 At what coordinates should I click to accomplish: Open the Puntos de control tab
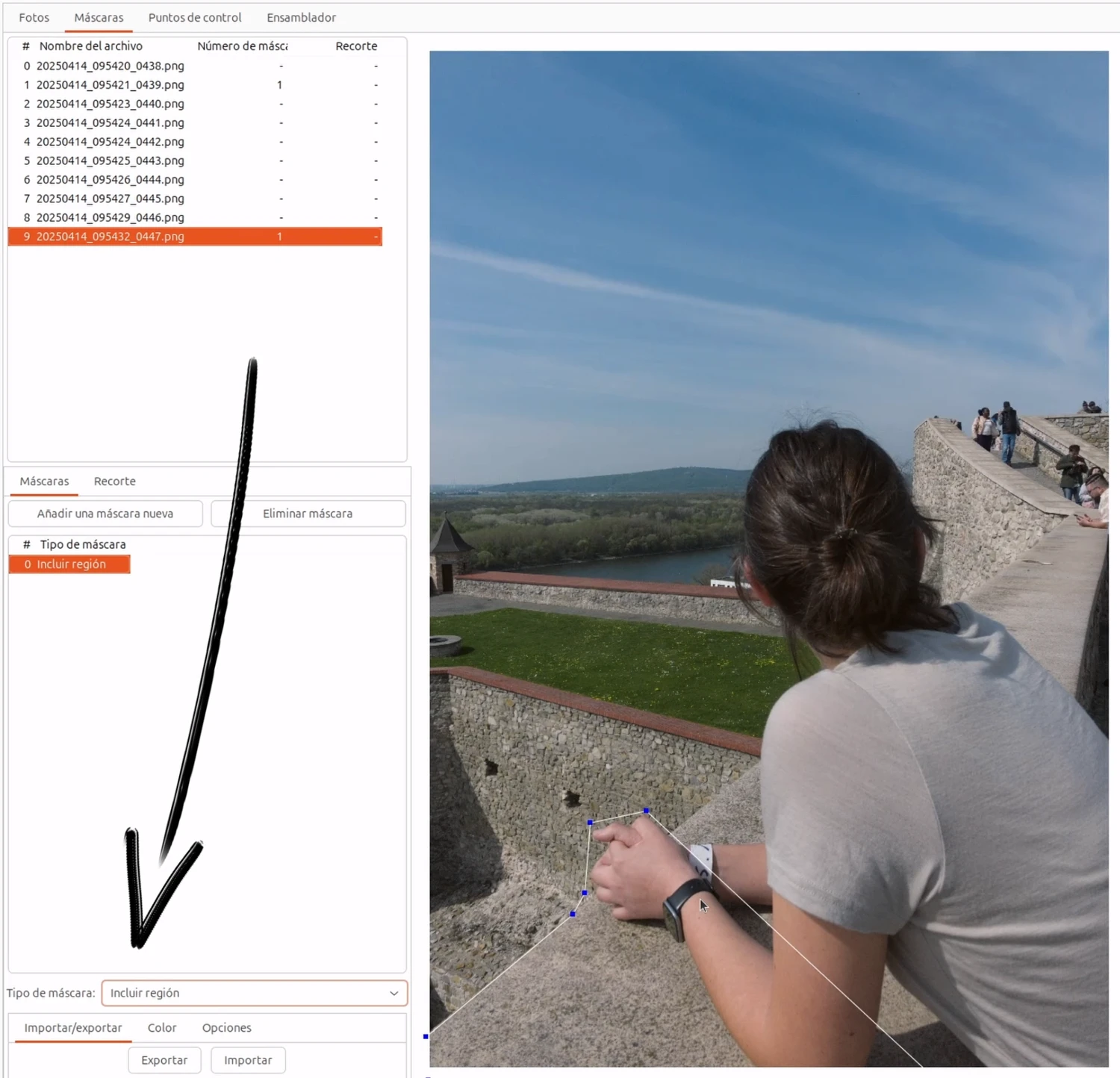pos(195,17)
